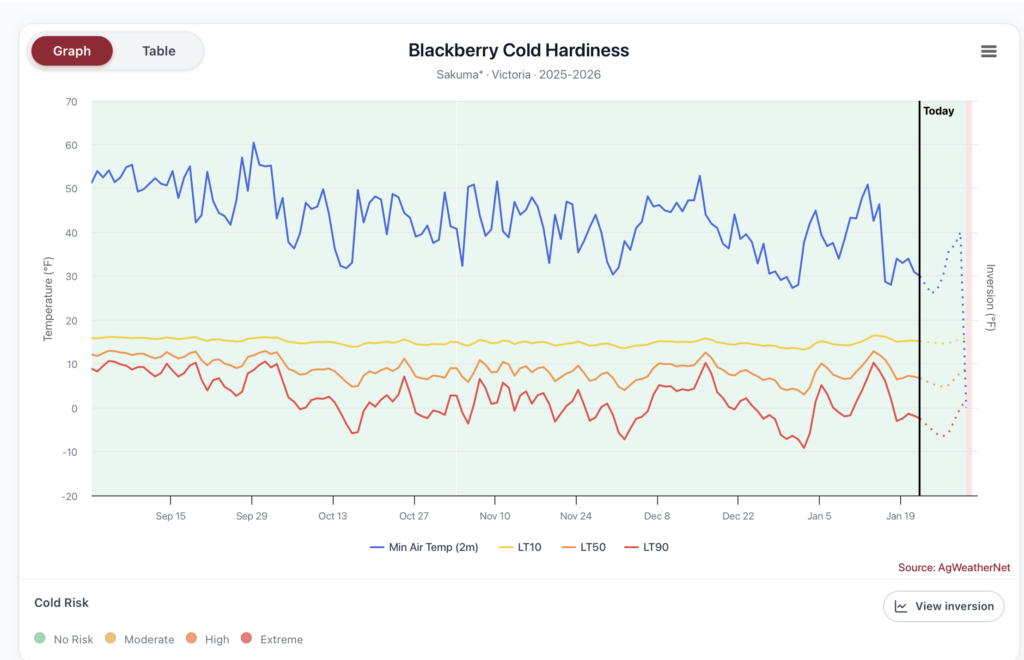Open the chart hamburger menu
The image size is (1024, 660).
(x=988, y=51)
